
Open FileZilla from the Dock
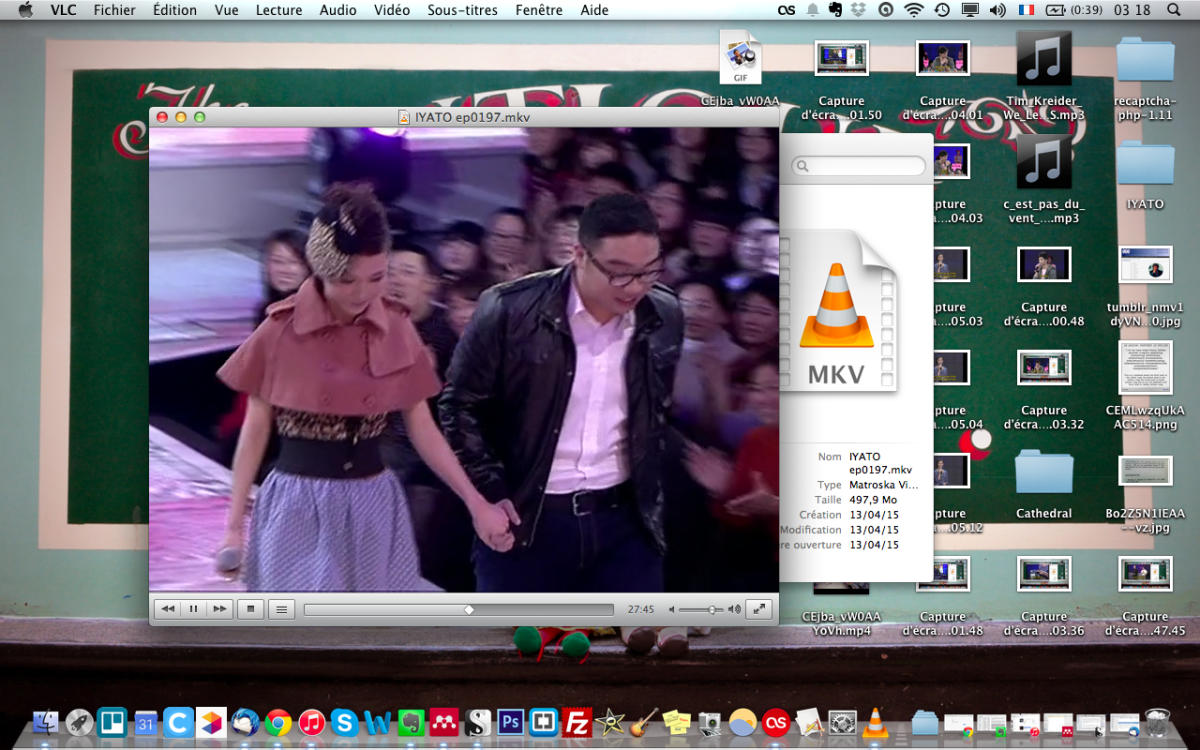(576, 721)
